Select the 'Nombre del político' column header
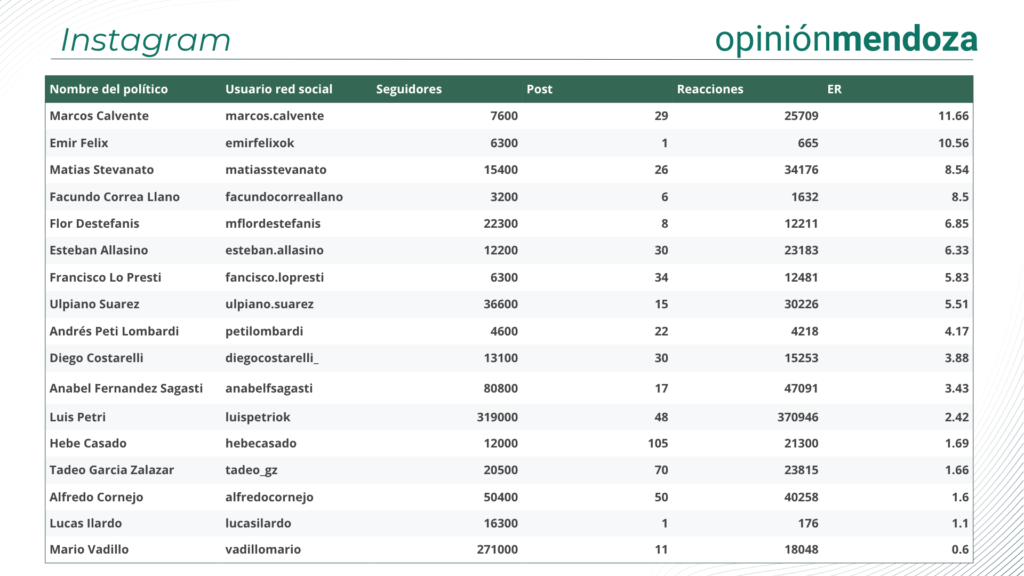 pos(109,89)
